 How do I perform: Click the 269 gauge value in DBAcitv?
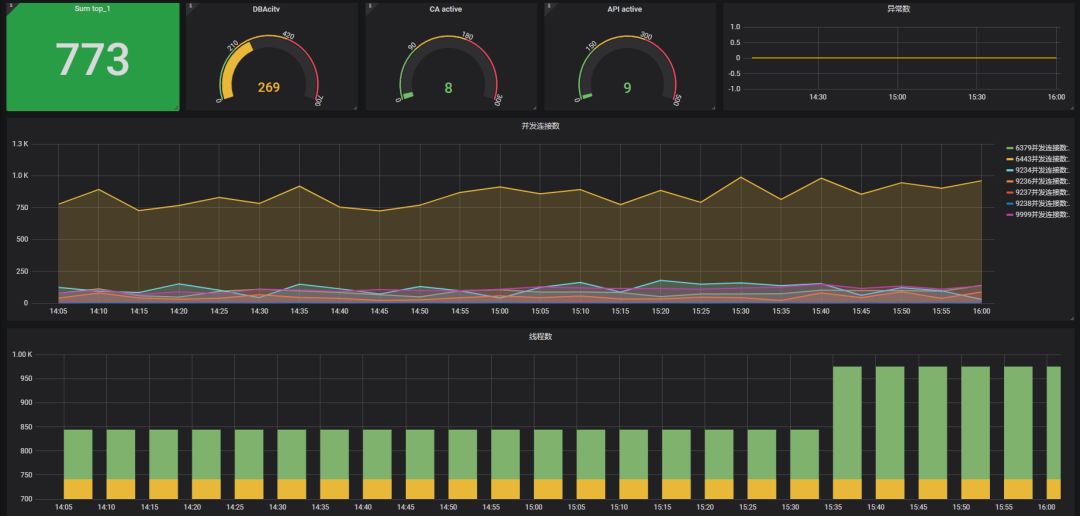(269, 87)
